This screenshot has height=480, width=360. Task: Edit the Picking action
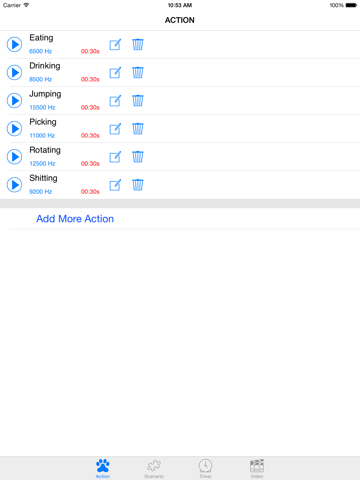coord(115,129)
